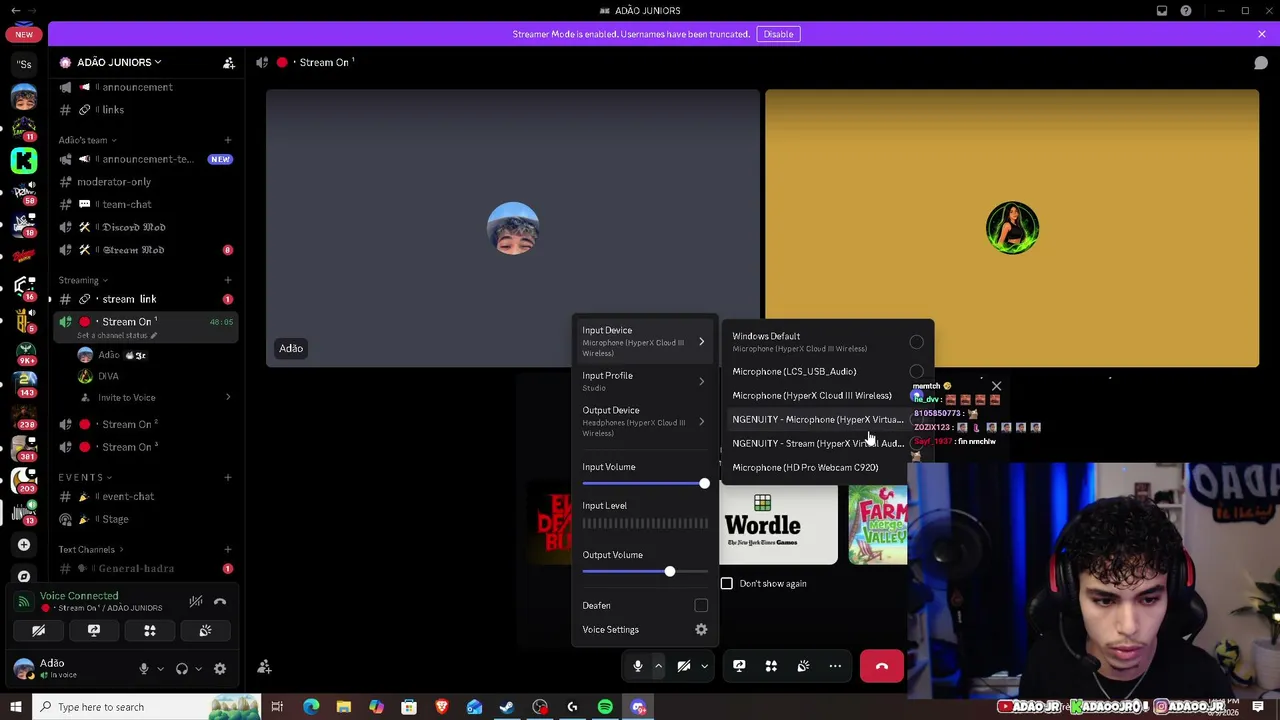The image size is (1280, 720).
Task: Collapse the Streaming category
Action: coord(84,280)
